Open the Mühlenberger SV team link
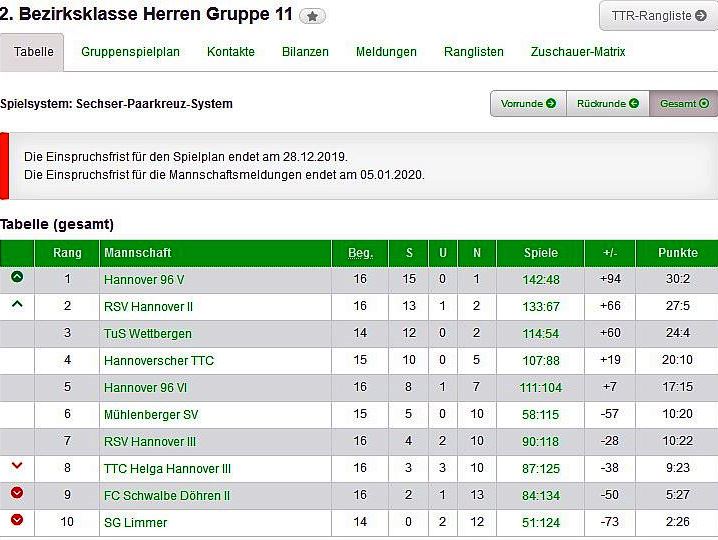 151,414
